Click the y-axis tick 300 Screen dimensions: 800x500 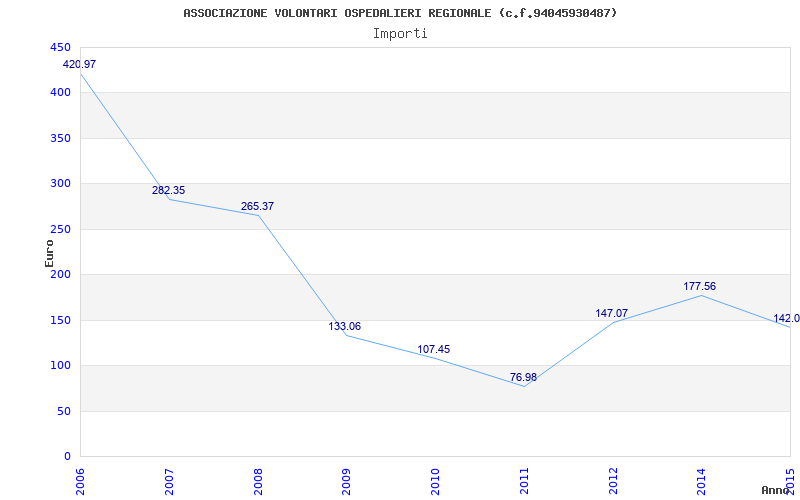tap(60, 184)
